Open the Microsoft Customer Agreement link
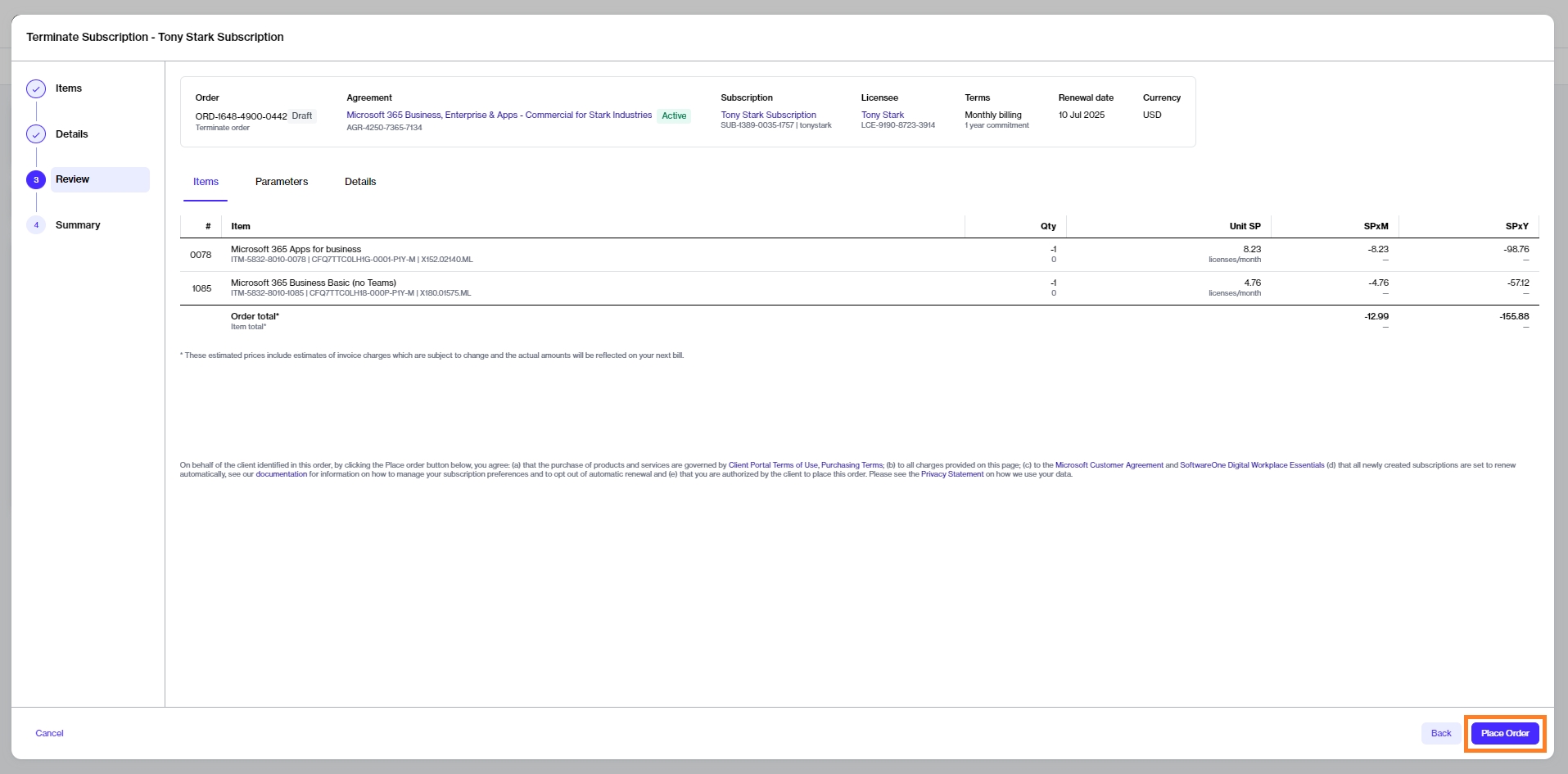Image resolution: width=1568 pixels, height=774 pixels. point(1109,465)
